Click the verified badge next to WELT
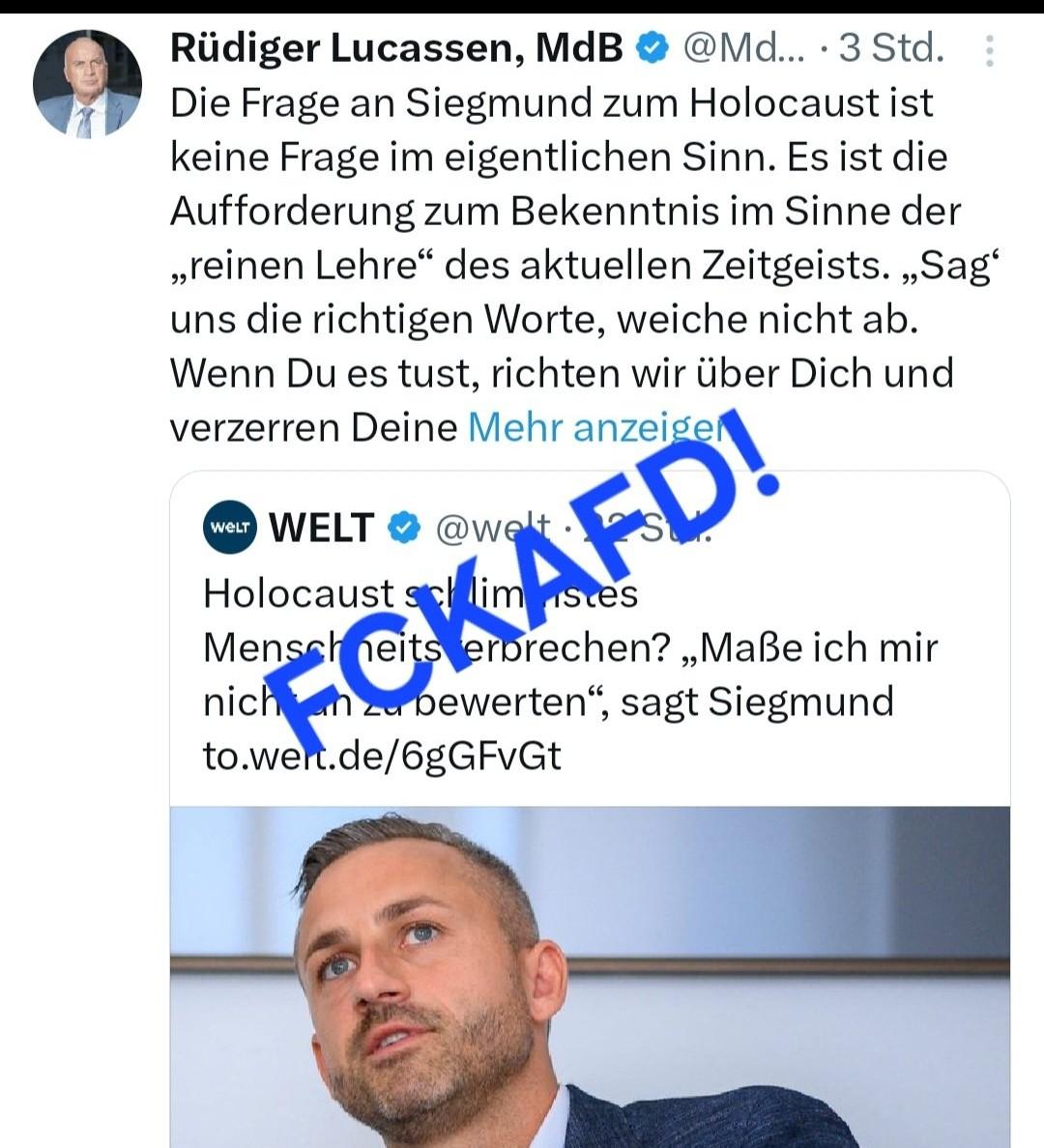 [x=403, y=528]
